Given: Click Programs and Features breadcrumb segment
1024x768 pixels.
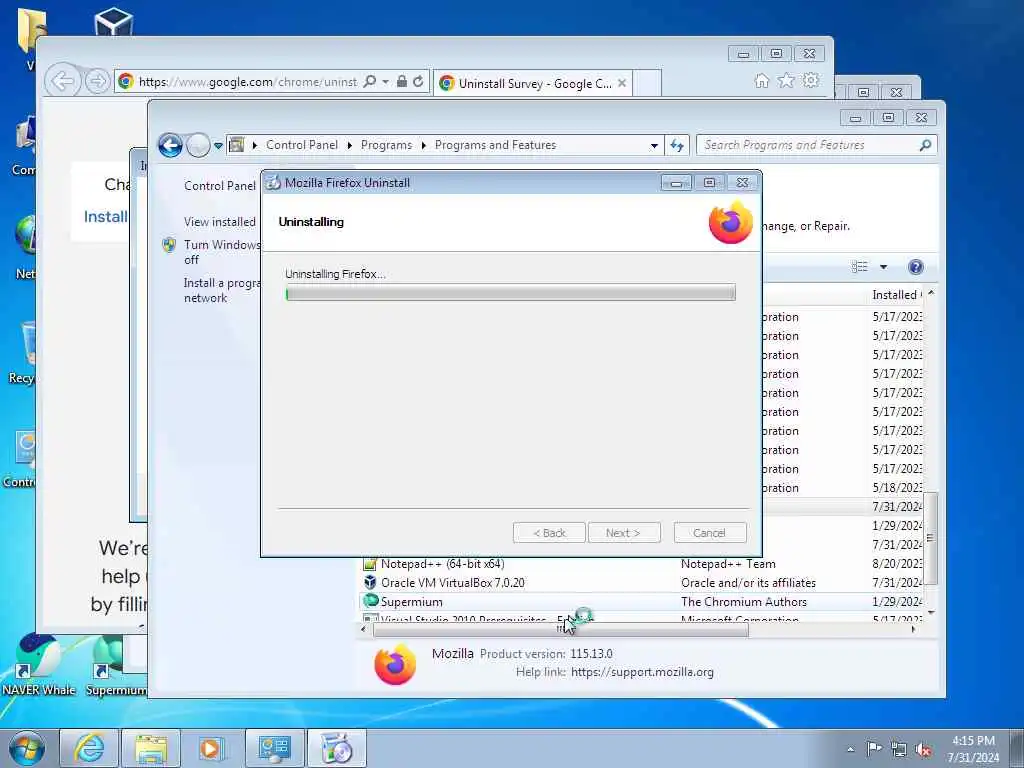Looking at the screenshot, I should click(x=495, y=145).
